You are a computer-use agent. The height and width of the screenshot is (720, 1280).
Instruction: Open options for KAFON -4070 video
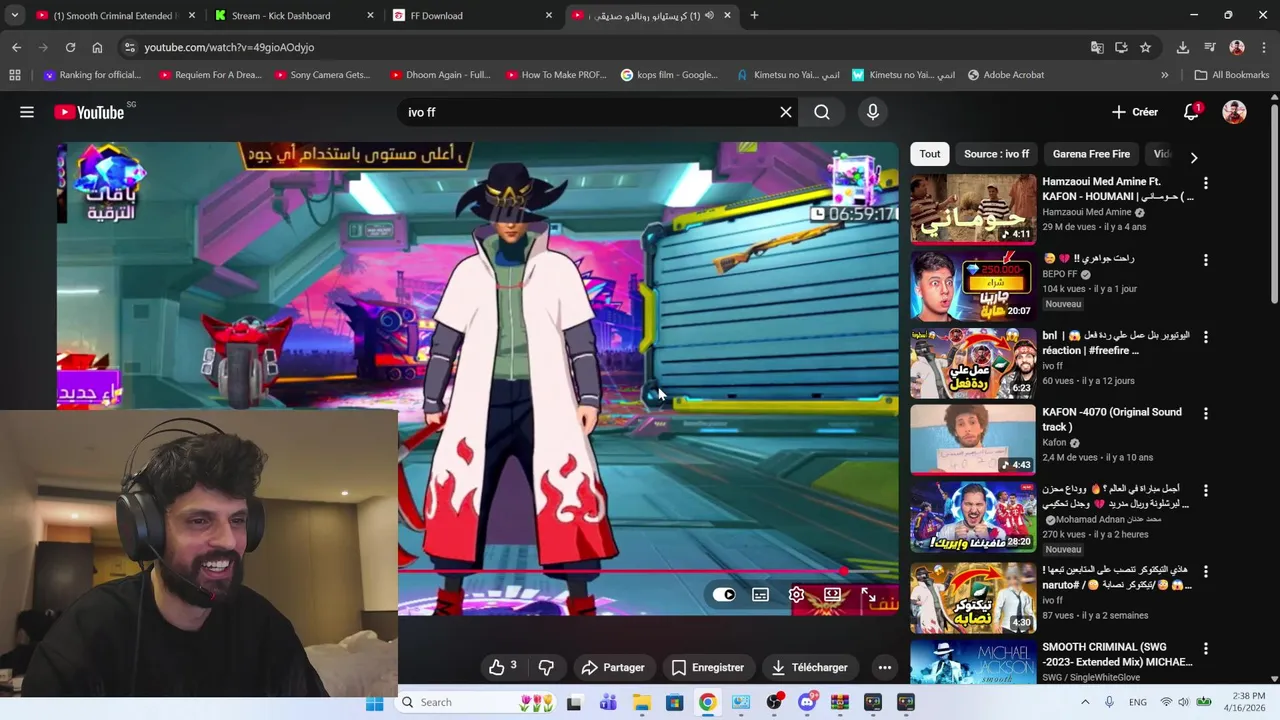coord(1205,413)
